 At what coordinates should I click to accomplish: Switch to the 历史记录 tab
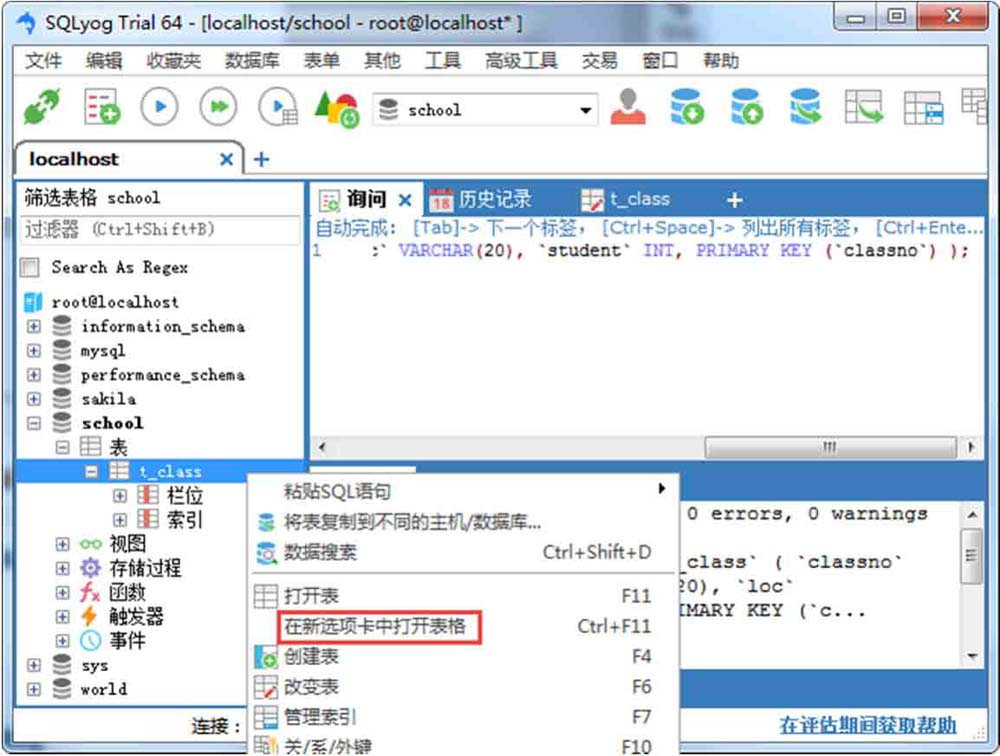click(480, 200)
